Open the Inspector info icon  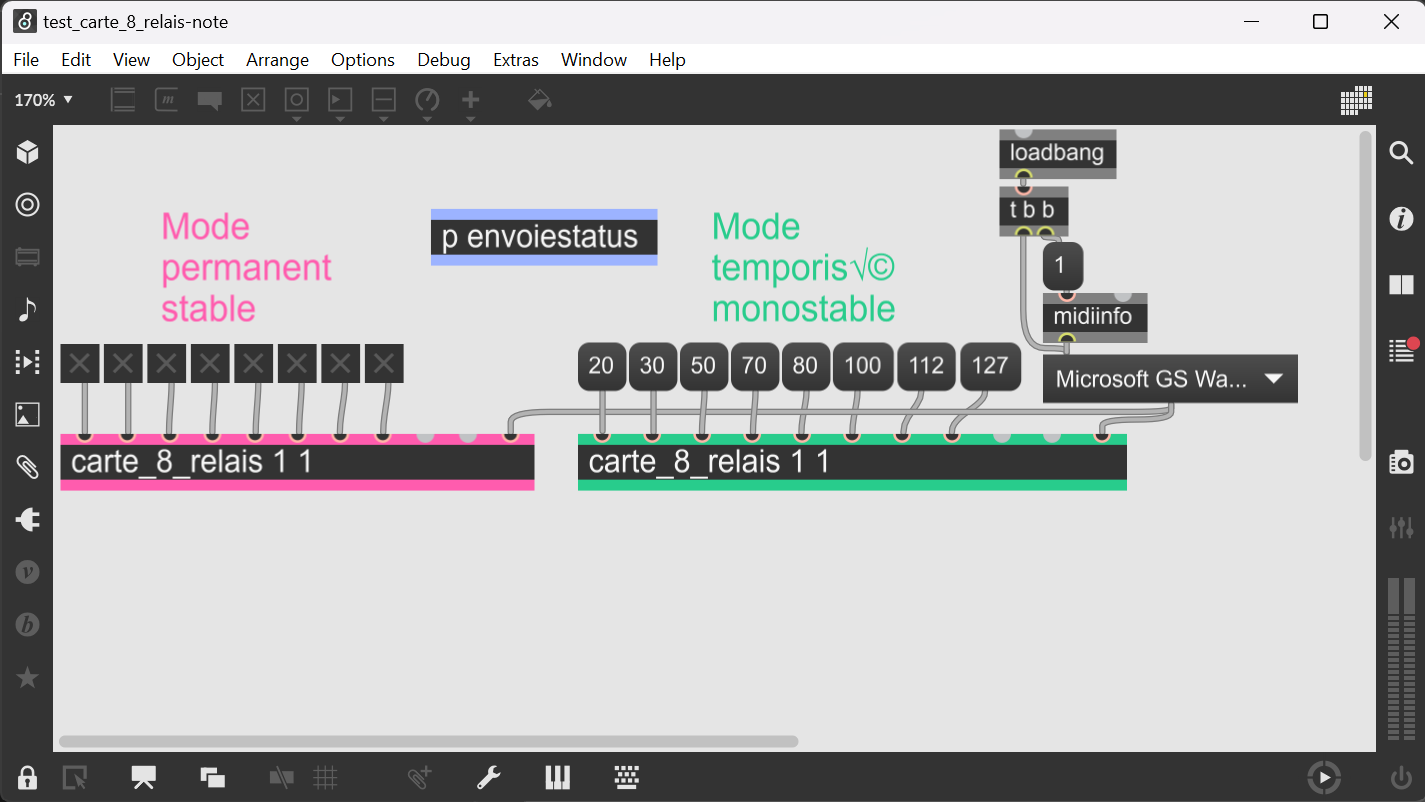point(1401,219)
